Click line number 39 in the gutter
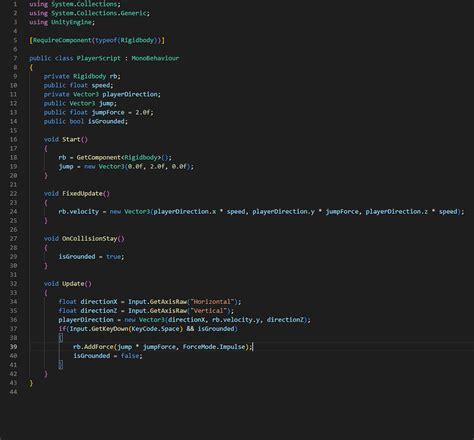This screenshot has height=440, width=474. (x=13, y=347)
